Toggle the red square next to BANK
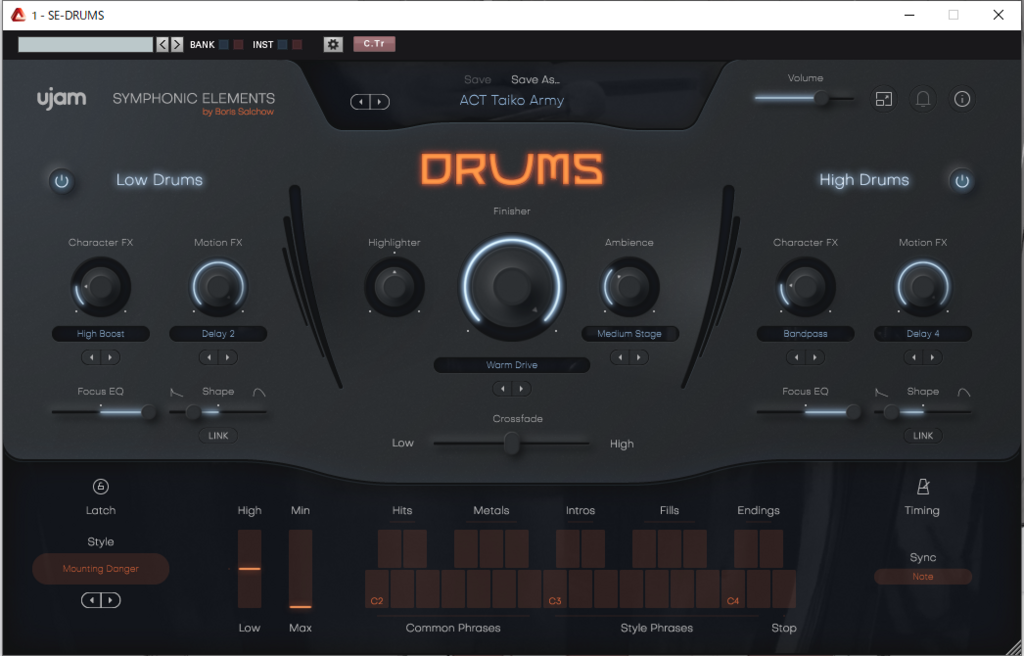 pyautogui.click(x=238, y=44)
